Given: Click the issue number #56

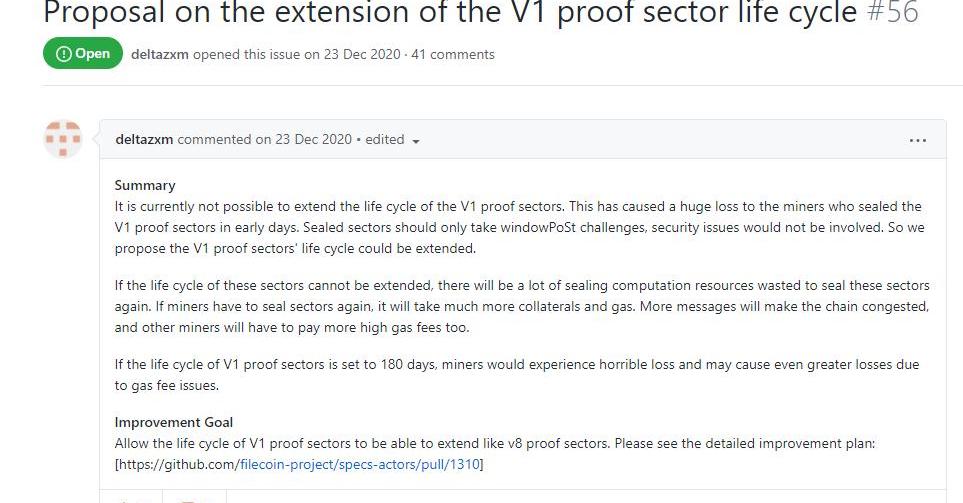Looking at the screenshot, I should (x=892, y=13).
